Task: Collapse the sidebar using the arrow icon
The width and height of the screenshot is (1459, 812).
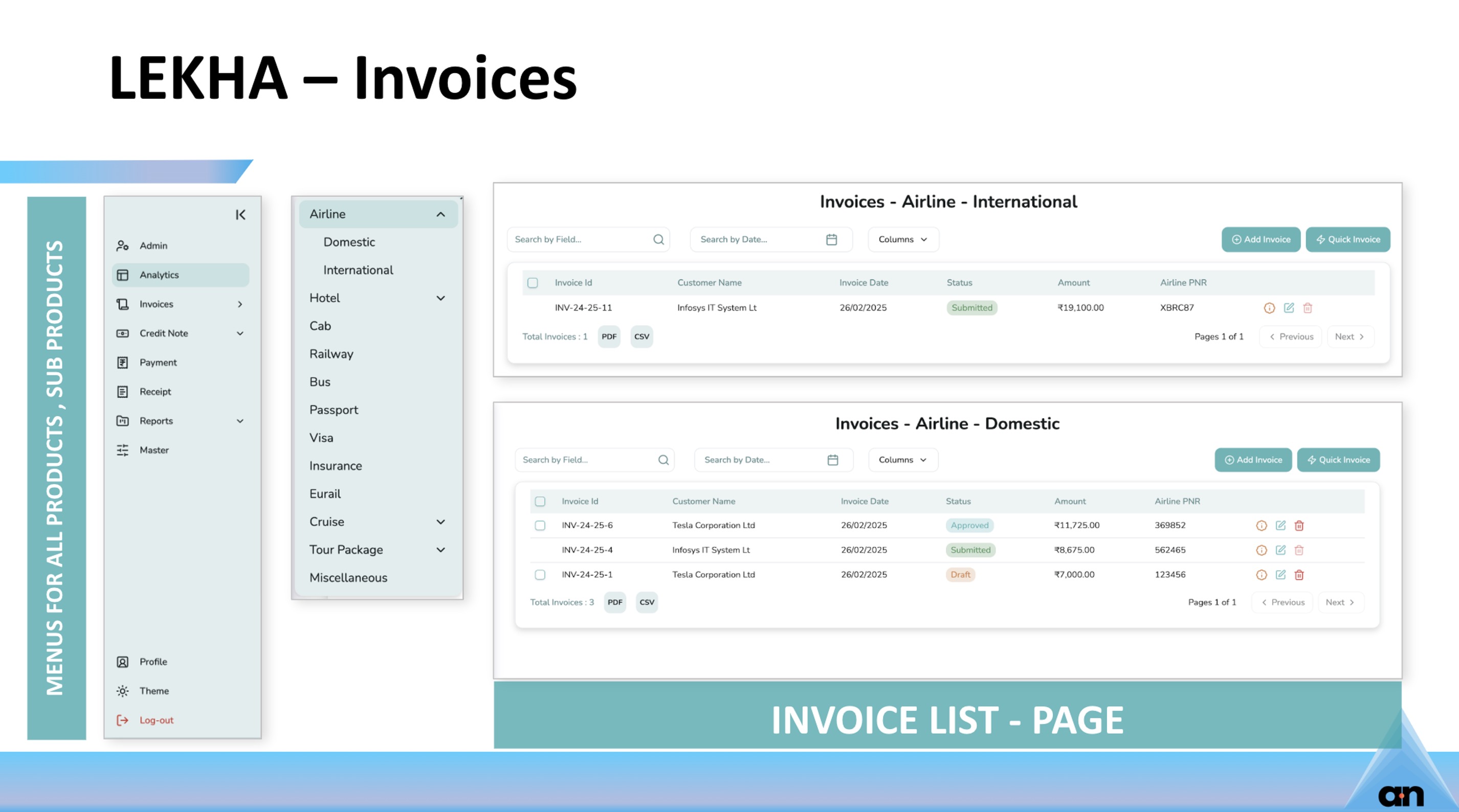Action: click(x=241, y=215)
